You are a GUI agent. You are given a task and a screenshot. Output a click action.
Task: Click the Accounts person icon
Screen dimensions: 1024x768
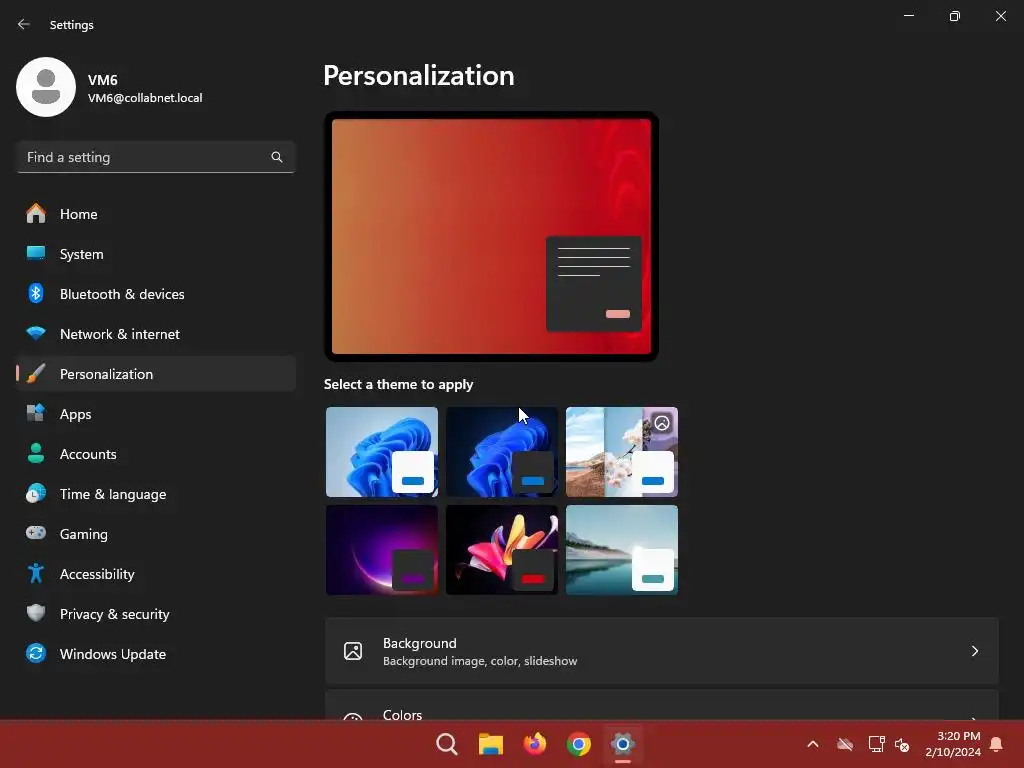coord(36,454)
